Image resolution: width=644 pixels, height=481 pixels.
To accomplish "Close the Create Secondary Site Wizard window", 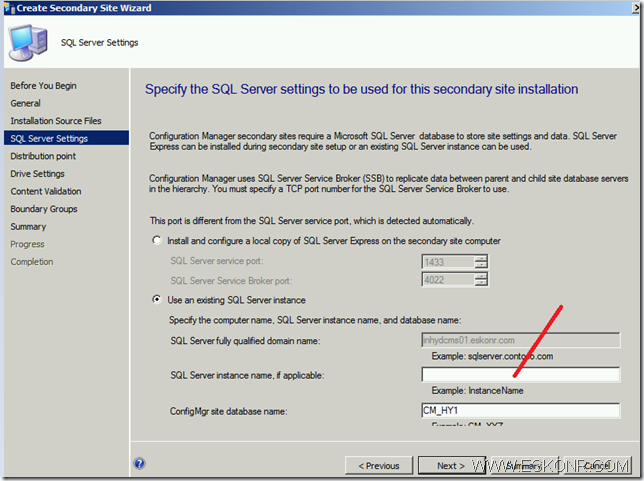I will click(636, 8).
